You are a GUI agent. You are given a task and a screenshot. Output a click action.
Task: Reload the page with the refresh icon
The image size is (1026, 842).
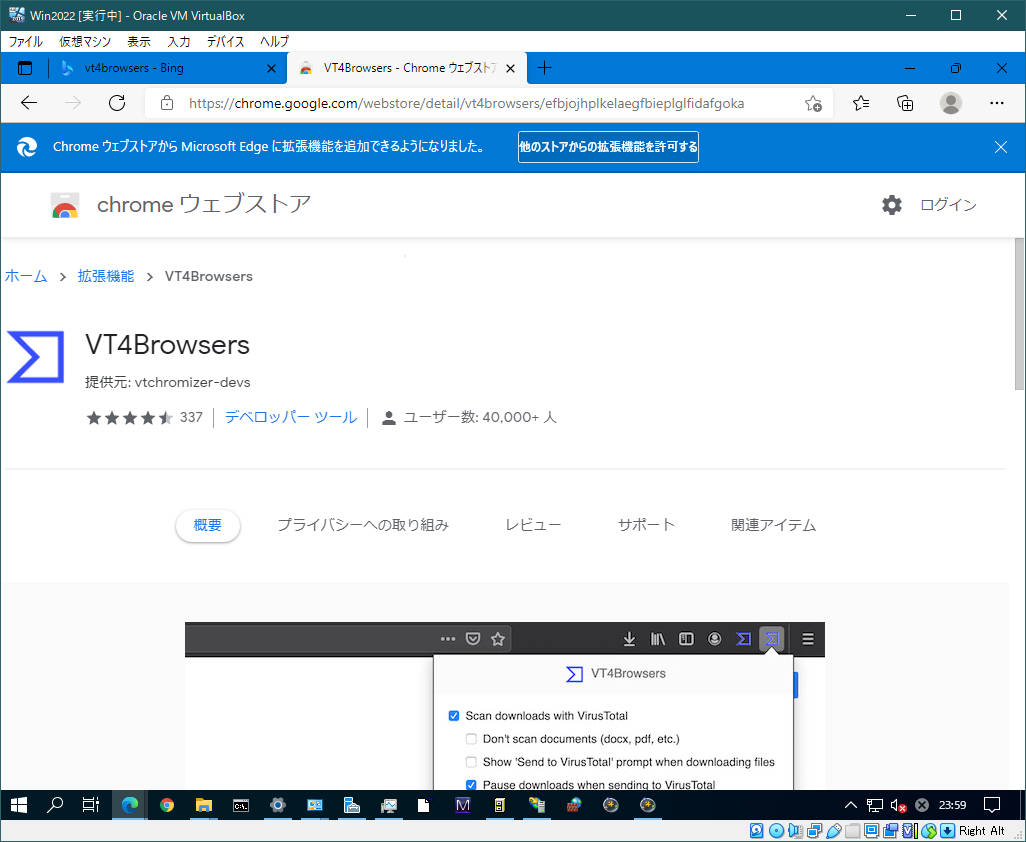click(117, 103)
